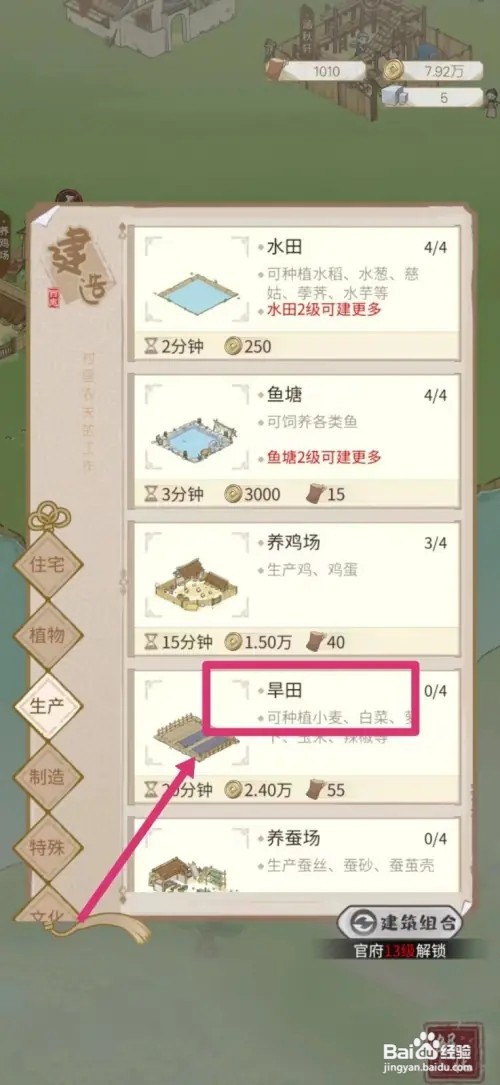Tap the 旱田 title in highlighted box
This screenshot has width=500, height=1085.
(284, 691)
